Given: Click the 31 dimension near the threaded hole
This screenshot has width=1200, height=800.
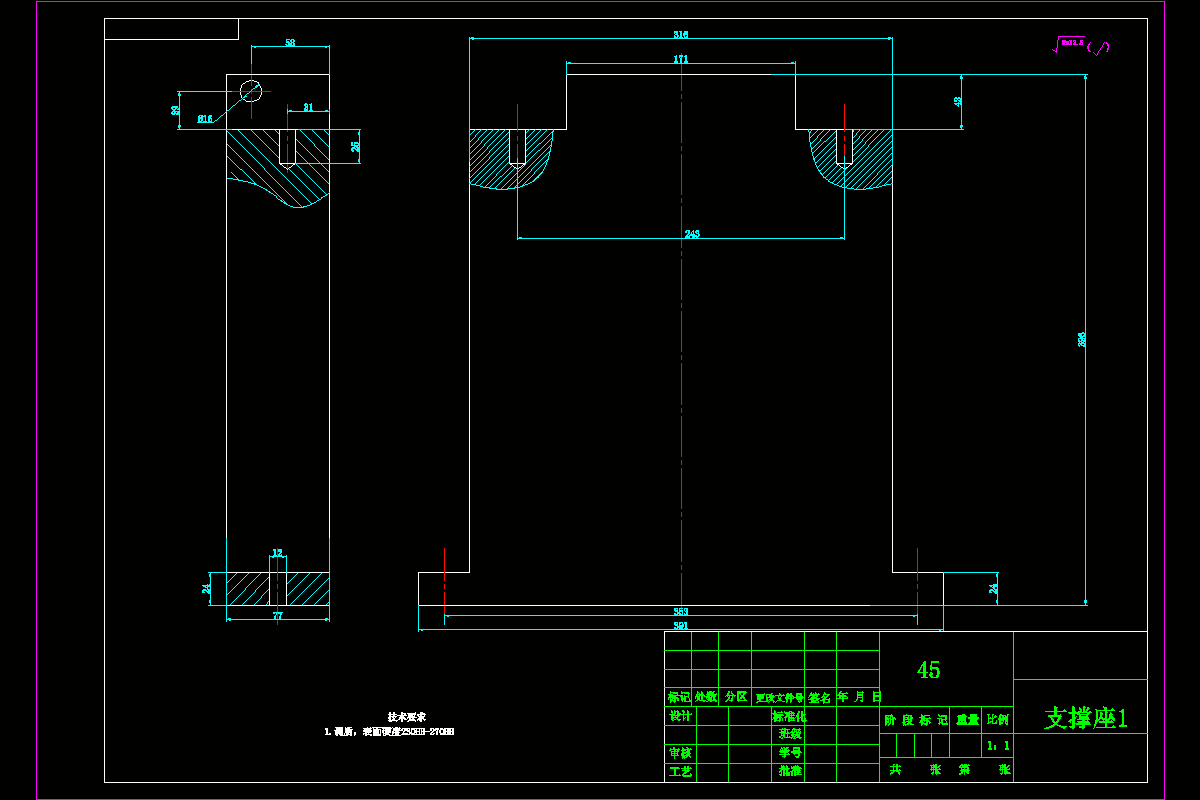Looking at the screenshot, I should pos(308,107).
